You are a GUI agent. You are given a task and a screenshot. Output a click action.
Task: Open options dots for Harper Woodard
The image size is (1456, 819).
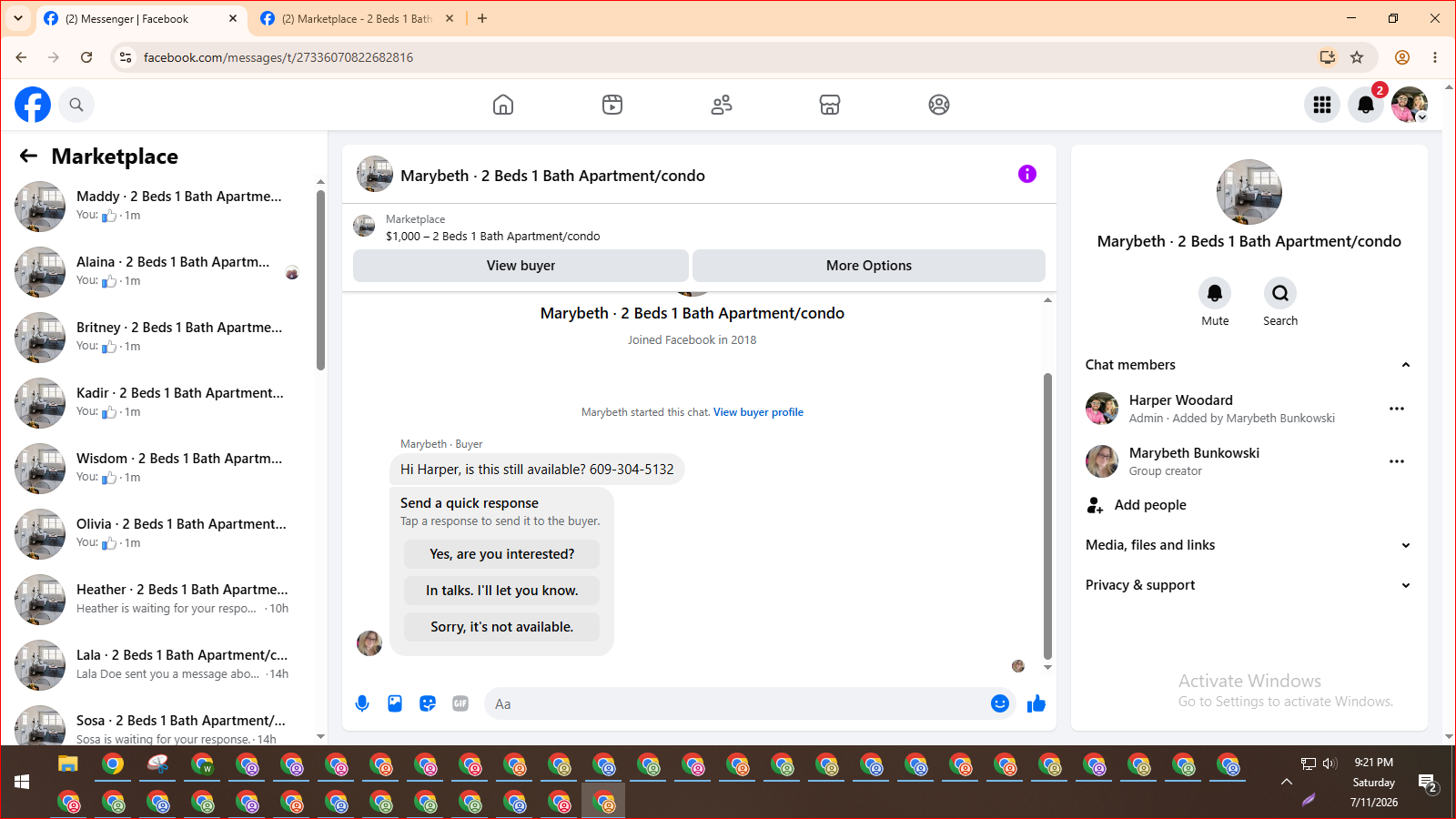click(x=1397, y=409)
